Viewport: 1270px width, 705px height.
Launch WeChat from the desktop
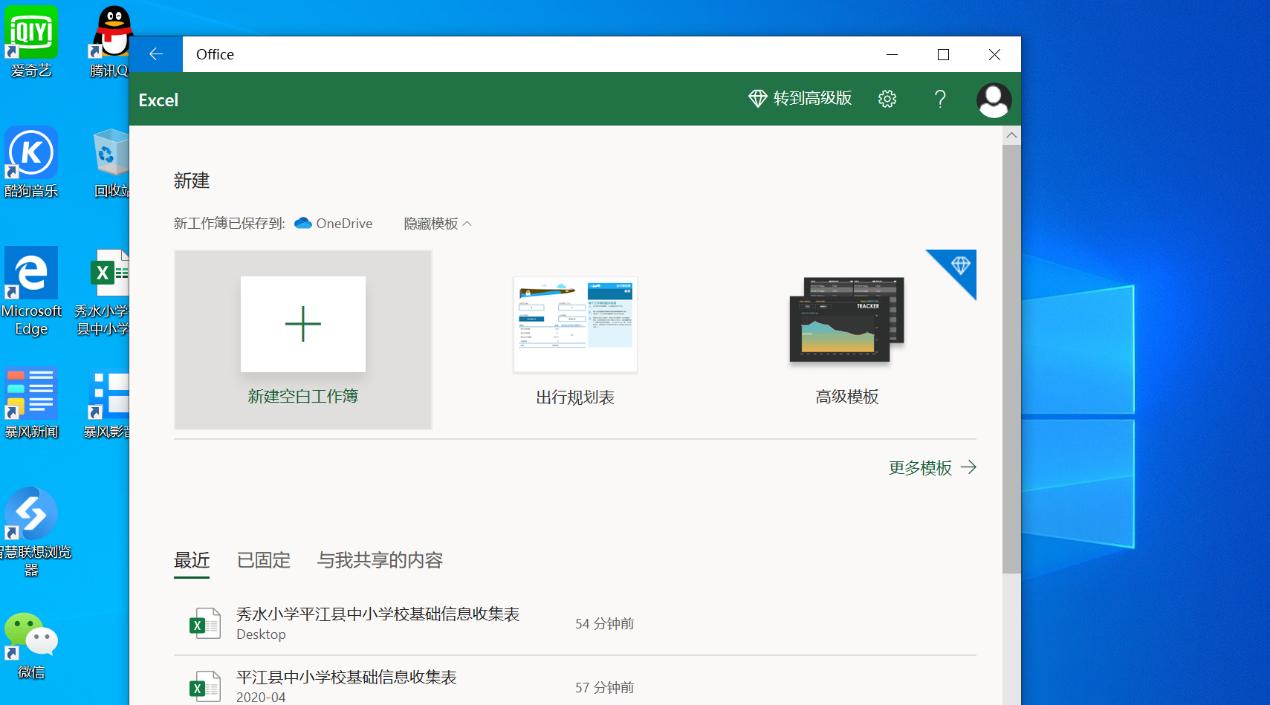point(31,635)
